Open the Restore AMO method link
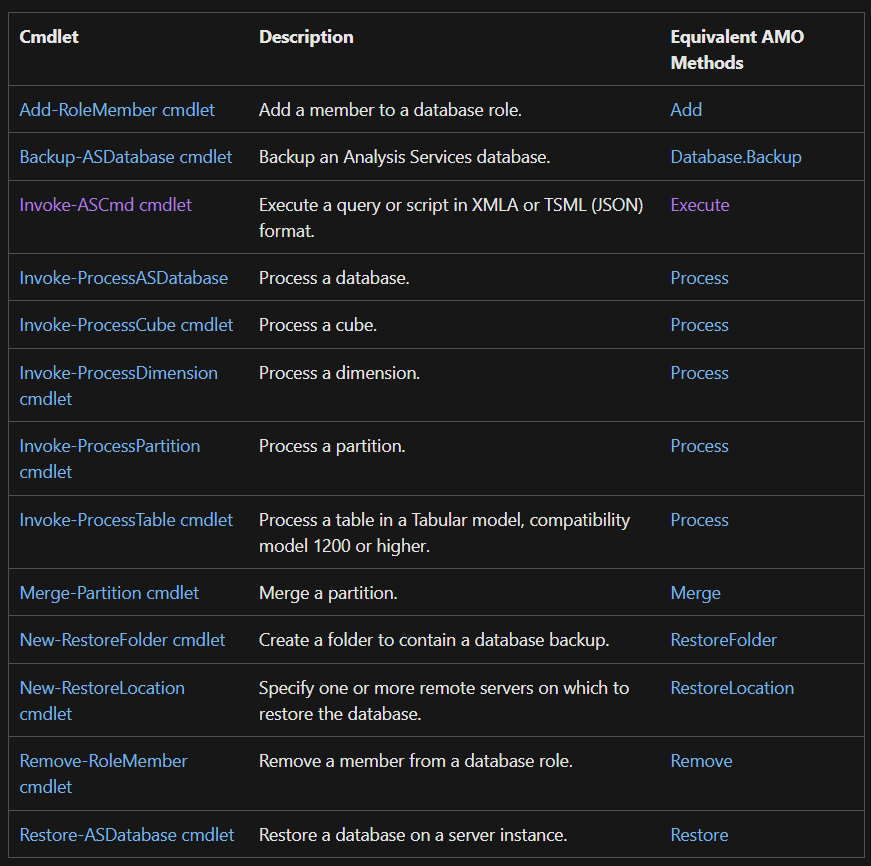The width and height of the screenshot is (871, 866). pos(699,835)
